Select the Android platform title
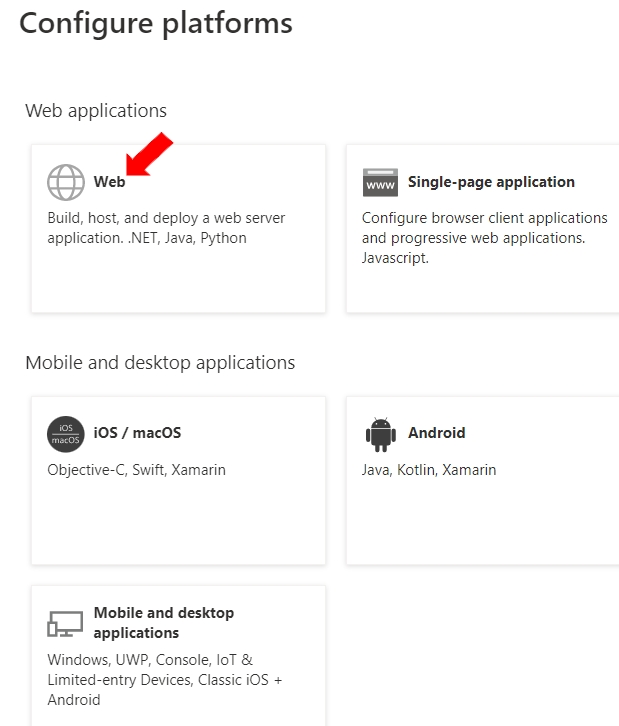This screenshot has height=726, width=619. click(436, 433)
